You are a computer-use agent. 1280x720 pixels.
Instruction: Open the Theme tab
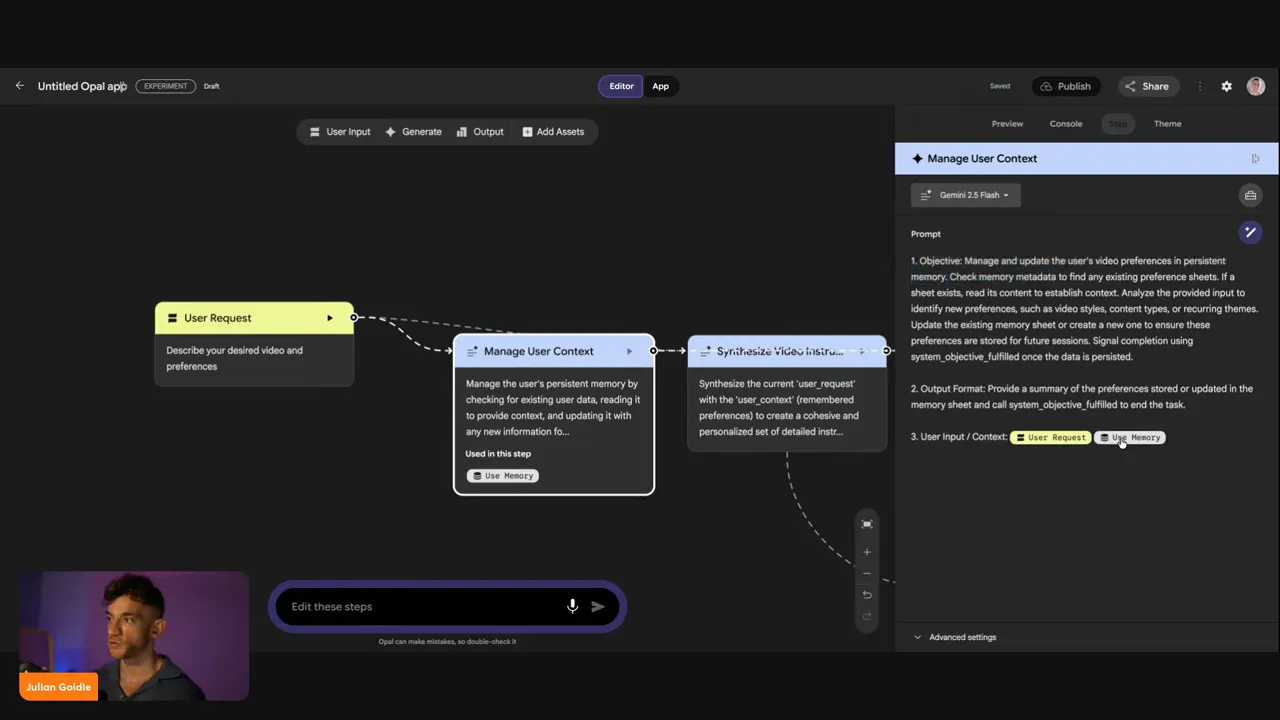click(1167, 124)
